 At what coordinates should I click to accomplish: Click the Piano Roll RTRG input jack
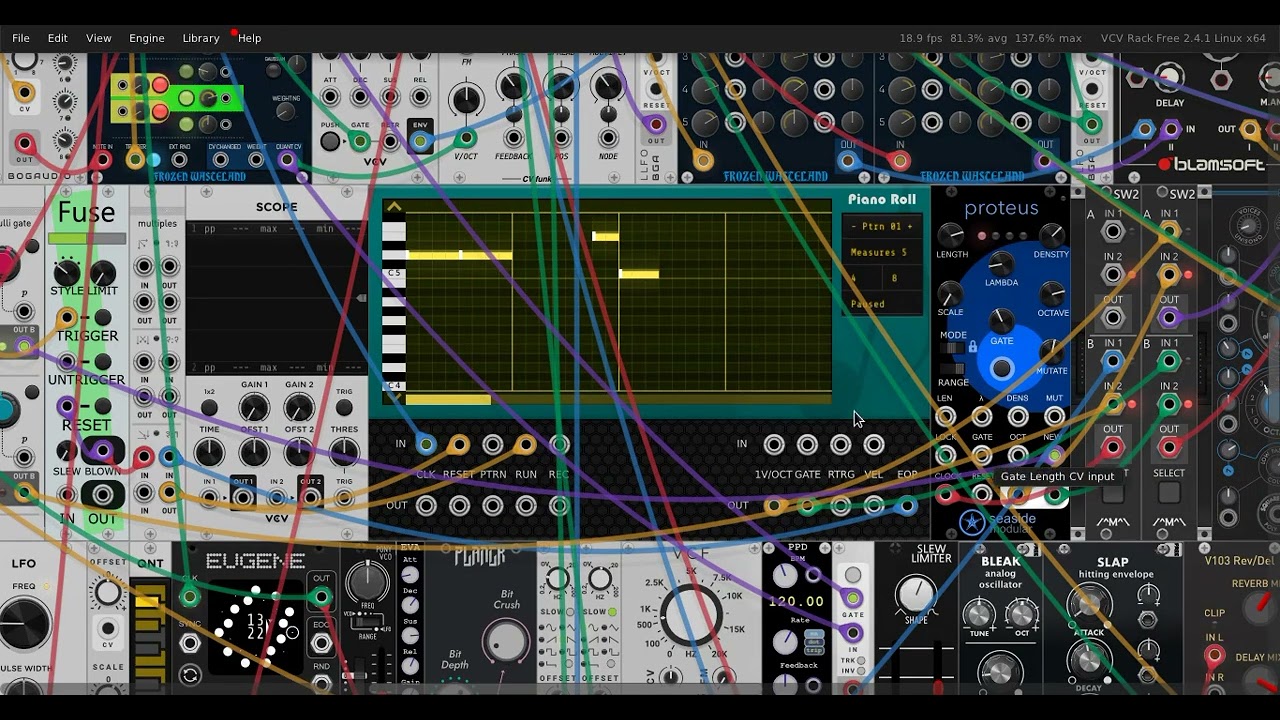coord(840,444)
